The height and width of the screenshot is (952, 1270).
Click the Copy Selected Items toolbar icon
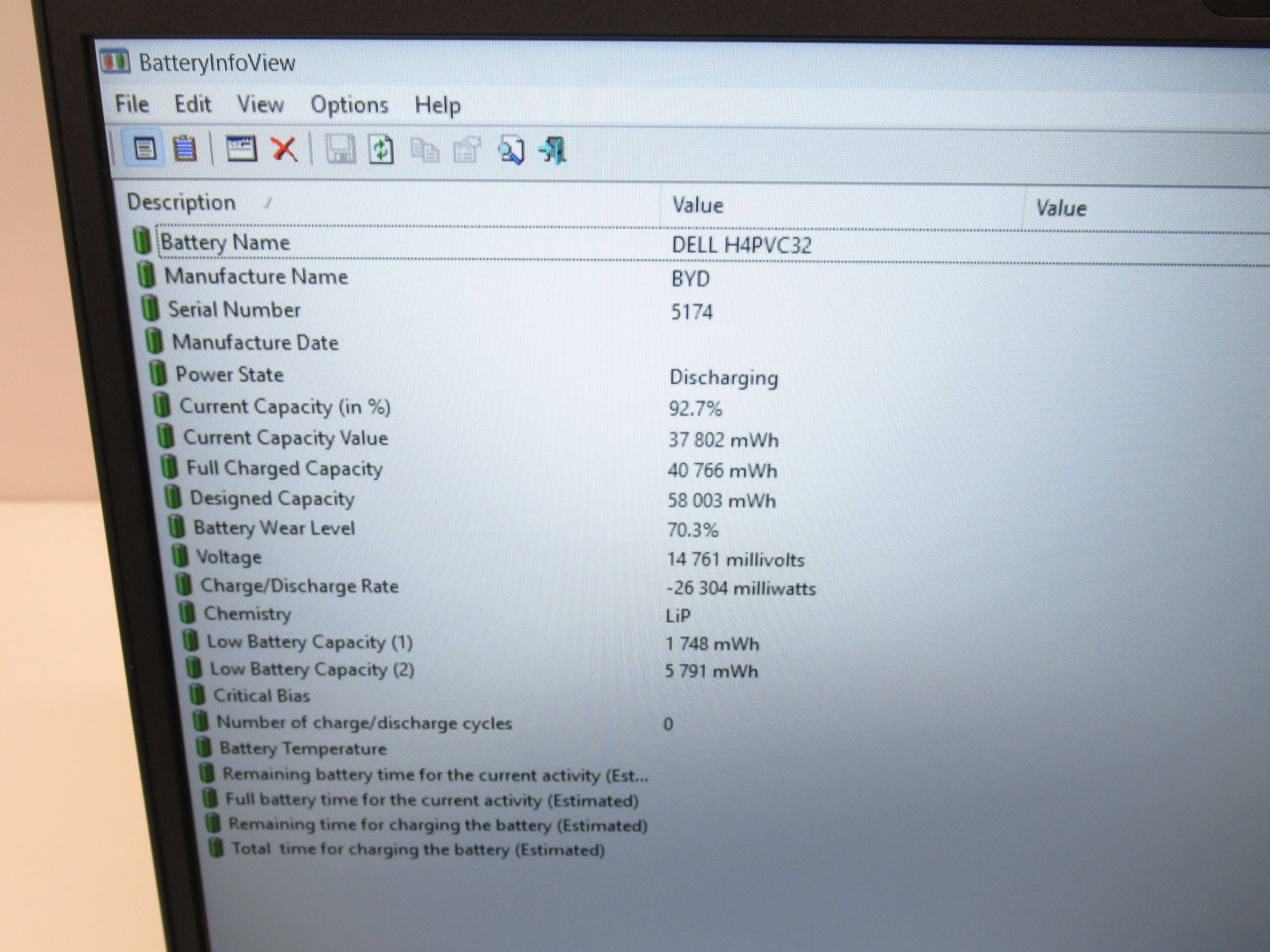coord(425,151)
